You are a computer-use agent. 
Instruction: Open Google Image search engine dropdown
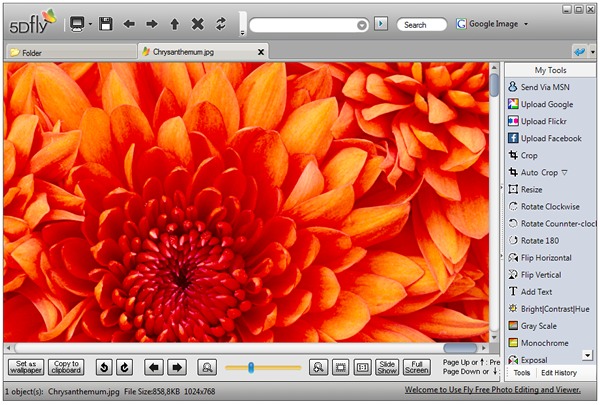pos(526,24)
